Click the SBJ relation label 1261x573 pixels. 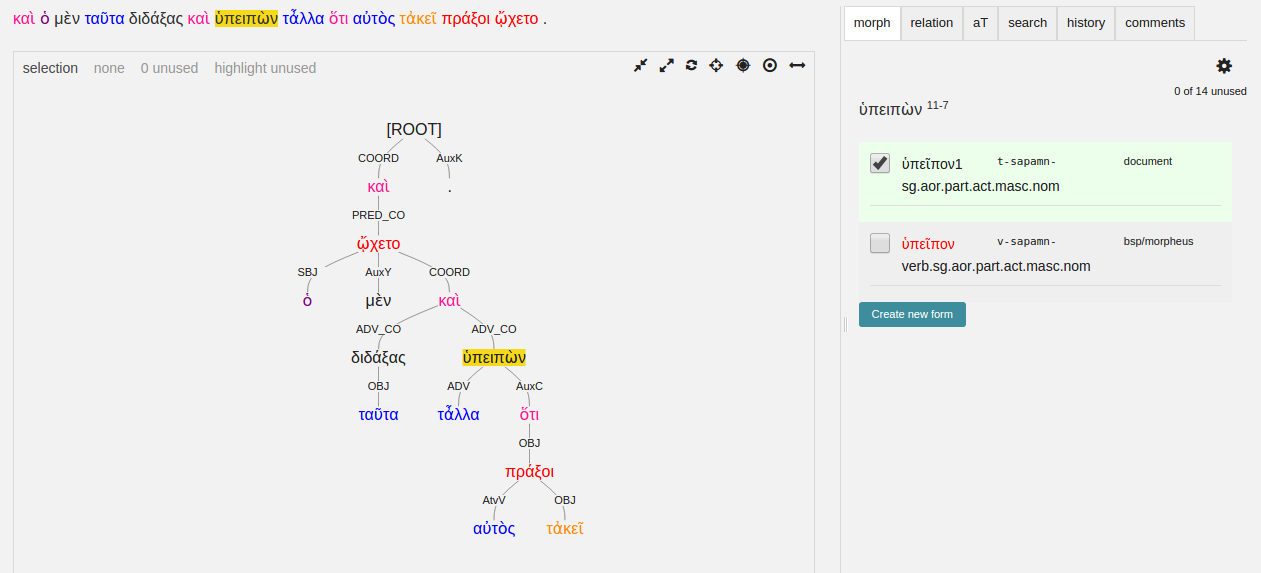[x=307, y=272]
